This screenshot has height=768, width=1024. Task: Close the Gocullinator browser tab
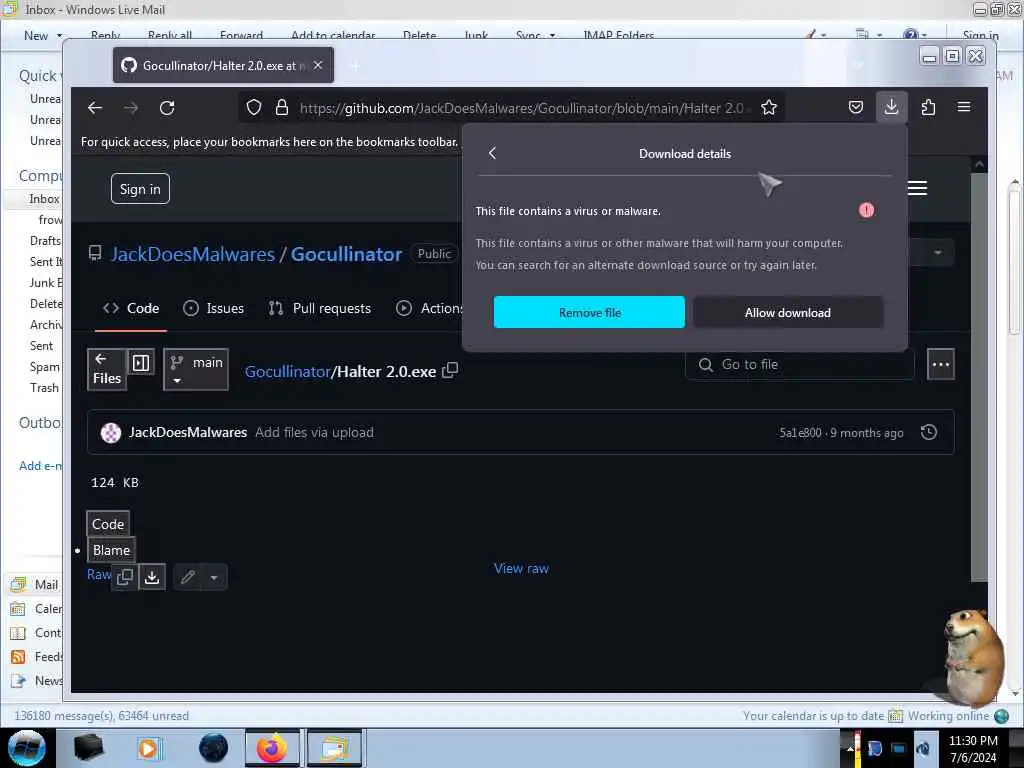317,65
